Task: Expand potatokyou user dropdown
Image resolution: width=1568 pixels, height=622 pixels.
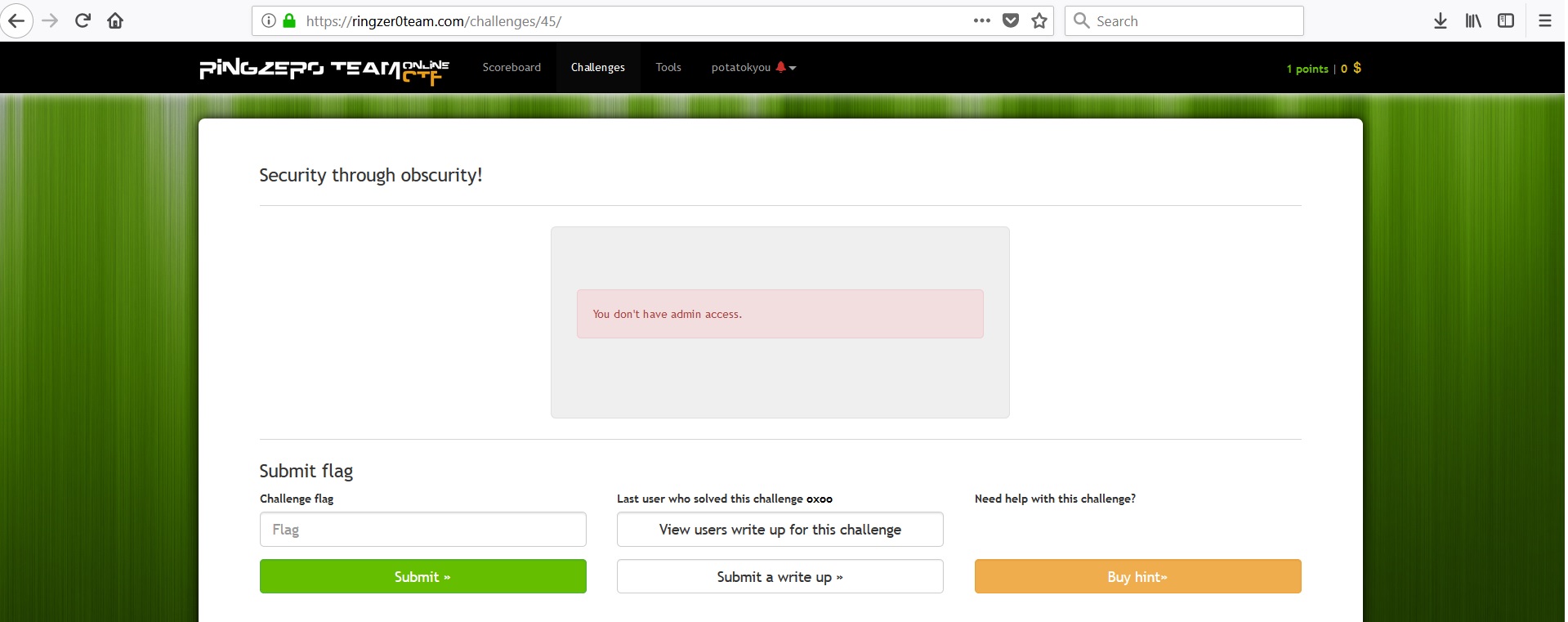Action: click(753, 67)
